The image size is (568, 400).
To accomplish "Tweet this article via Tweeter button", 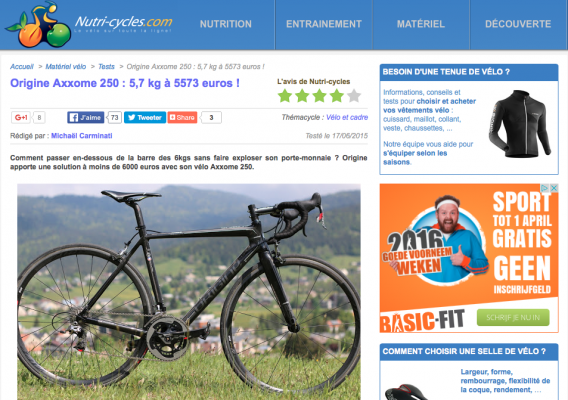I will [145, 117].
